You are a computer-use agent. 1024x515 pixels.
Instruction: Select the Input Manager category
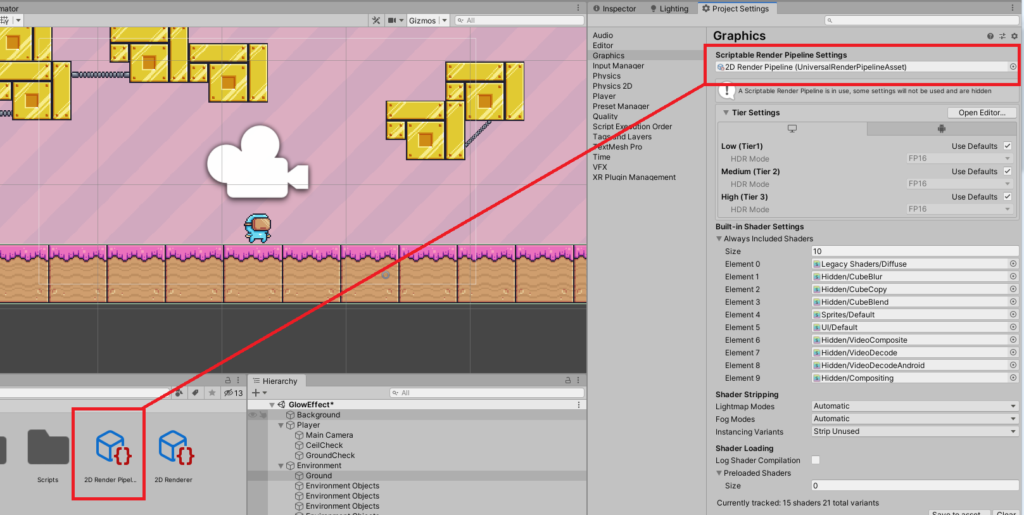click(618, 66)
